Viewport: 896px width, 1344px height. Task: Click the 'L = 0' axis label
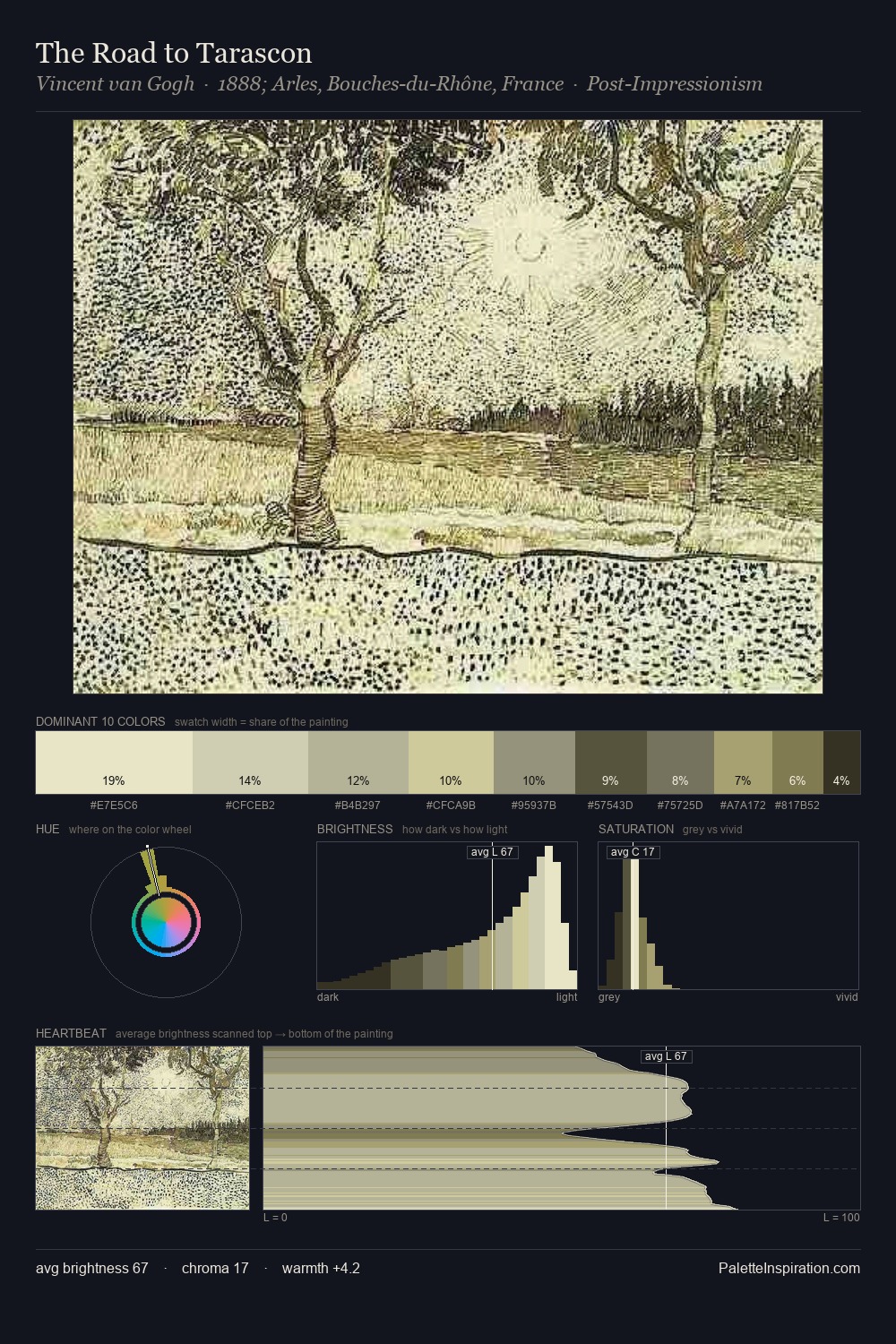click(275, 1218)
